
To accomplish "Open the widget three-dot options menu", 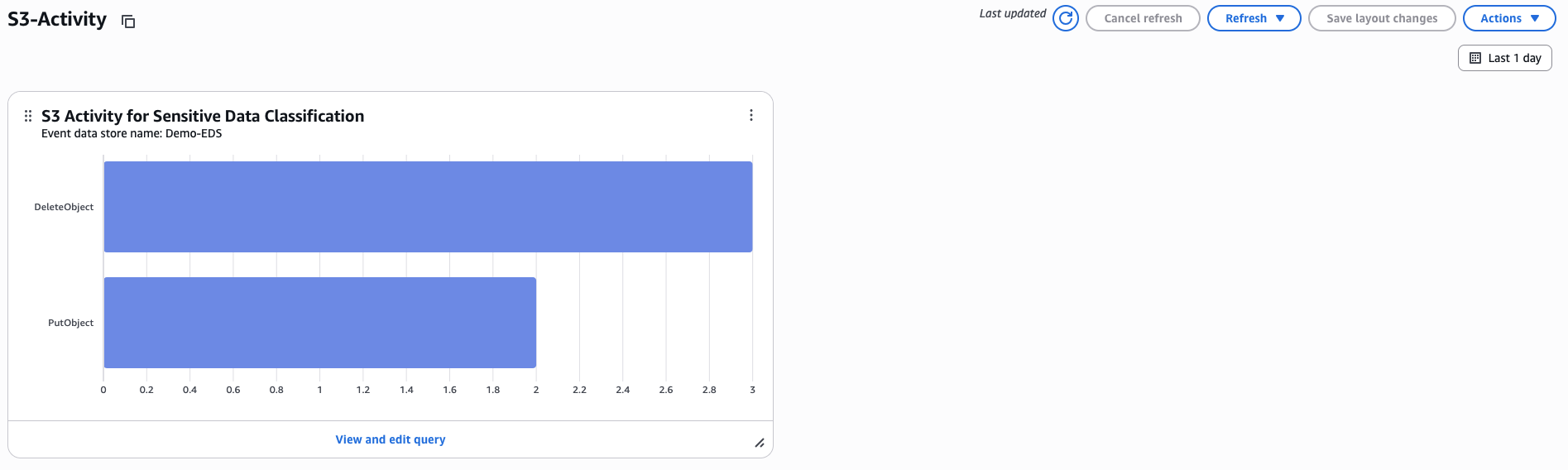I will 751,115.
